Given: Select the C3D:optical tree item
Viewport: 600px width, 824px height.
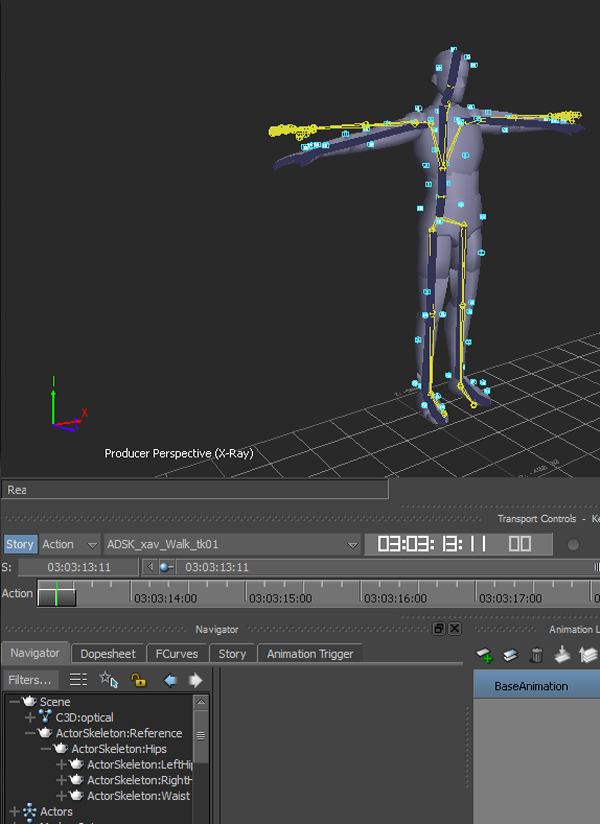Looking at the screenshot, I should [x=85, y=717].
